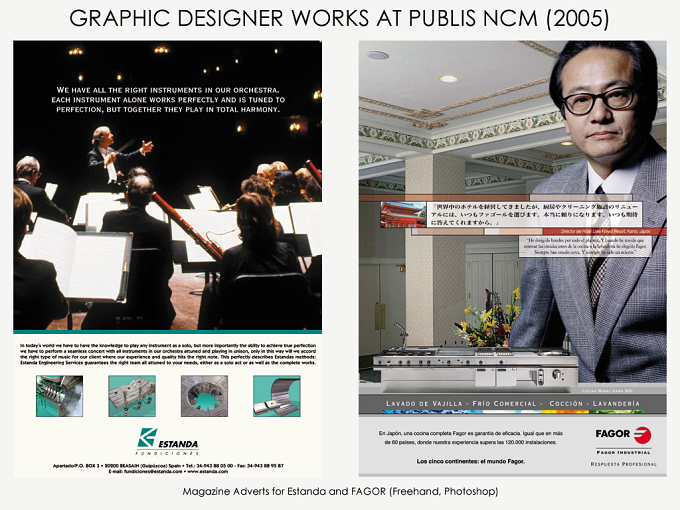Click the red Fagor logo emblem

[x=642, y=435]
